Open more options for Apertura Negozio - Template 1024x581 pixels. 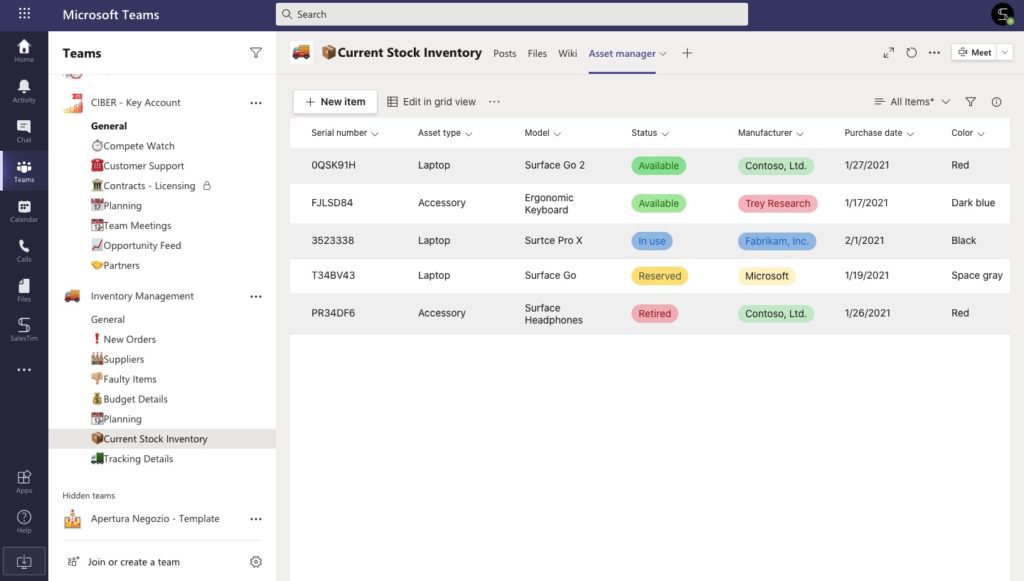256,519
